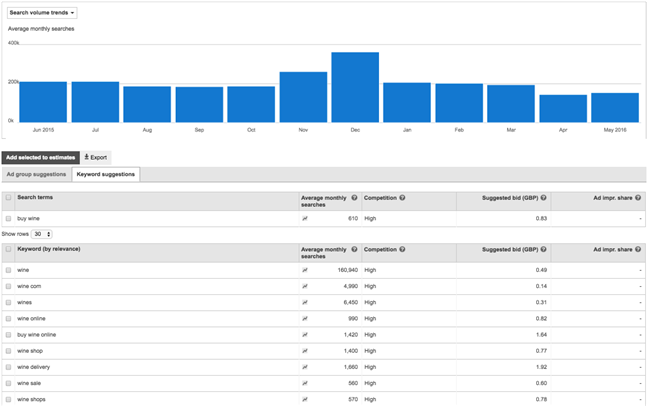This screenshot has height=406, width=650.
Task: Switch to Ad group suggestions tab
Action: pos(36,174)
